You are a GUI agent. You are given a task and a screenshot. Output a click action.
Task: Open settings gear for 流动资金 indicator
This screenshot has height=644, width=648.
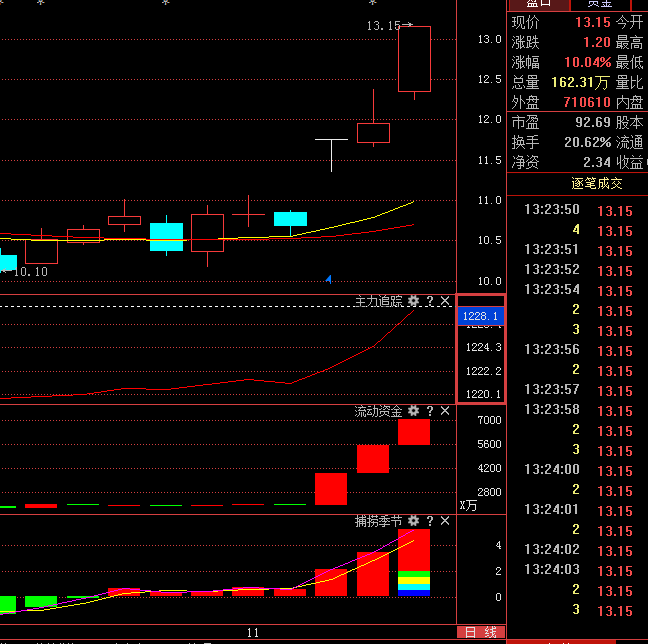tap(413, 411)
